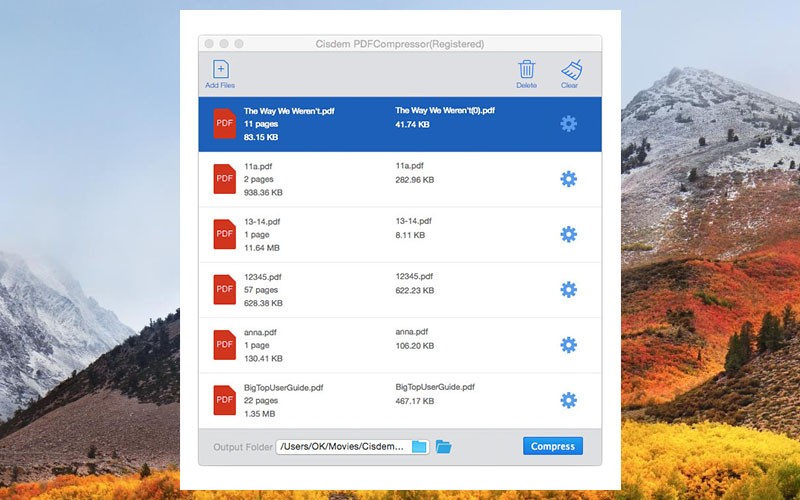The height and width of the screenshot is (500, 800).
Task: Select source file name The Way We Weren't.pdf
Action: point(289,111)
